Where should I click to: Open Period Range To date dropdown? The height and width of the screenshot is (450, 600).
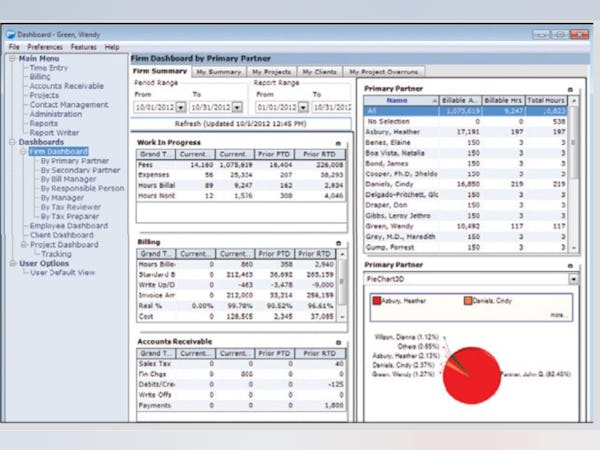[x=237, y=108]
